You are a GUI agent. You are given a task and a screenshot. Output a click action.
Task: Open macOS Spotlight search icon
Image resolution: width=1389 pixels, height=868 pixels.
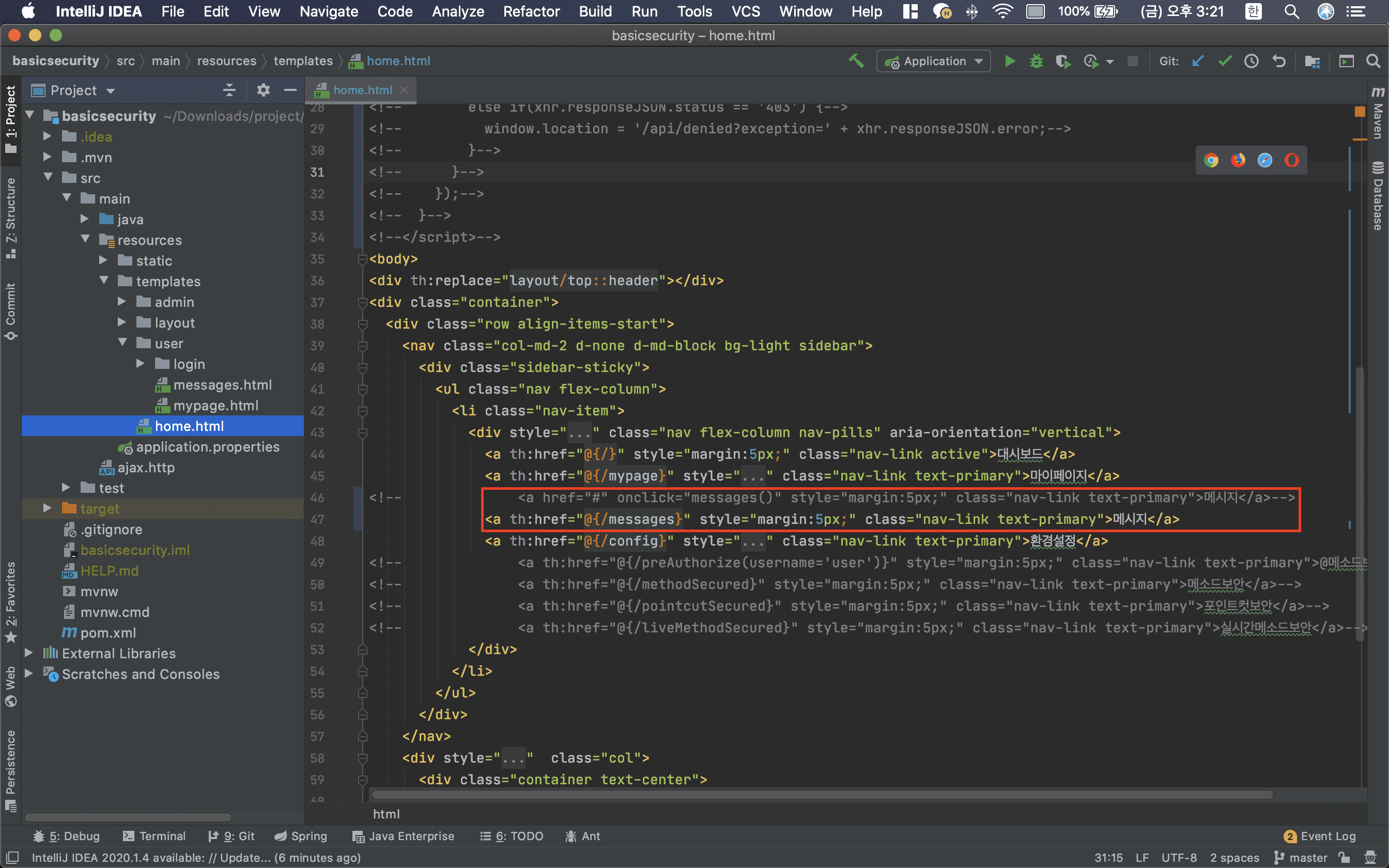coord(1291,11)
